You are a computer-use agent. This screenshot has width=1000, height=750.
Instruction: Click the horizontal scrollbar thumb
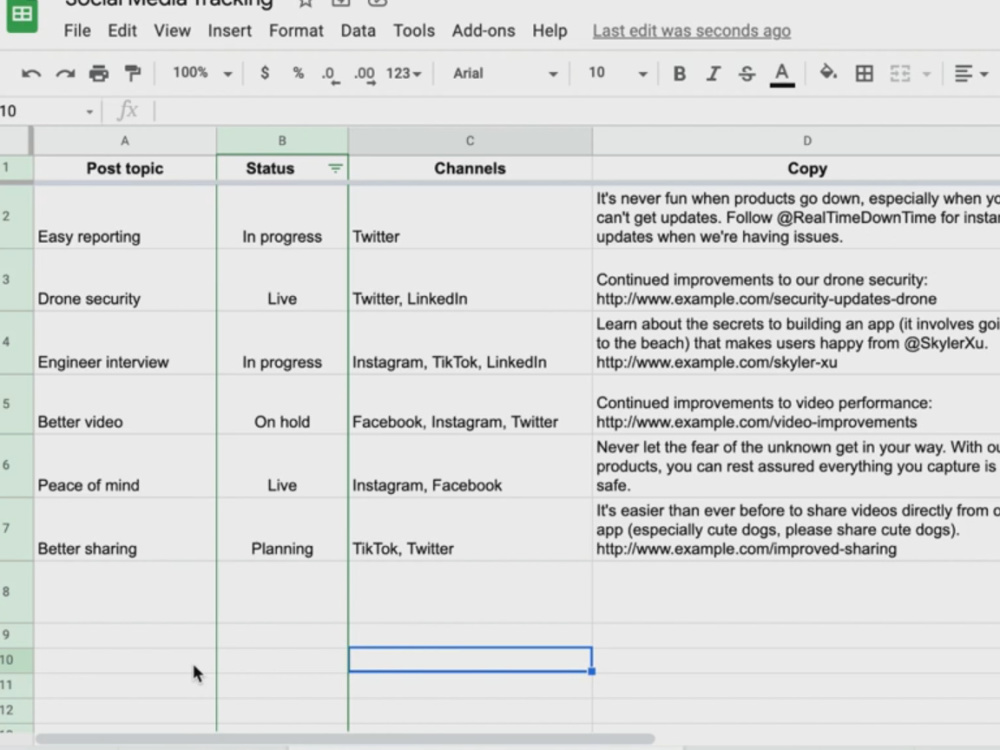coord(345,739)
